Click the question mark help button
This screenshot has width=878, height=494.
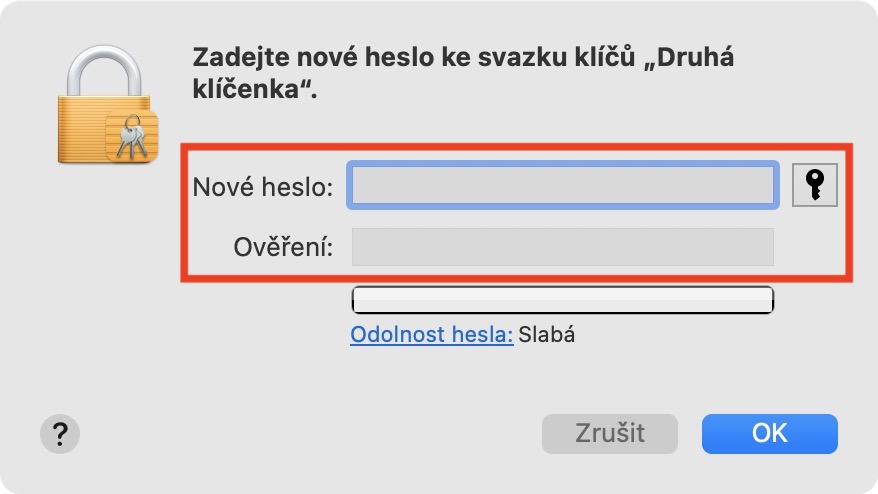pos(60,433)
